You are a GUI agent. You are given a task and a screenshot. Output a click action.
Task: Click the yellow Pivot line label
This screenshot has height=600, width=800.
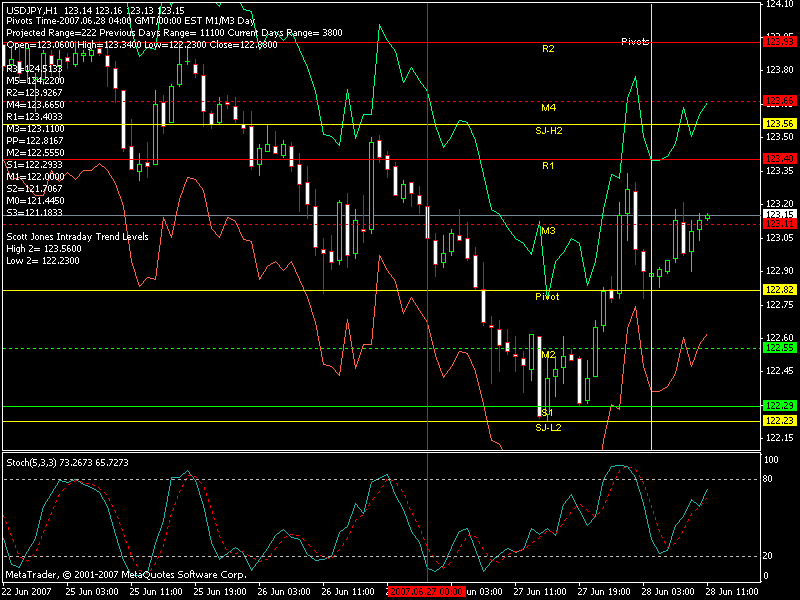(547, 297)
